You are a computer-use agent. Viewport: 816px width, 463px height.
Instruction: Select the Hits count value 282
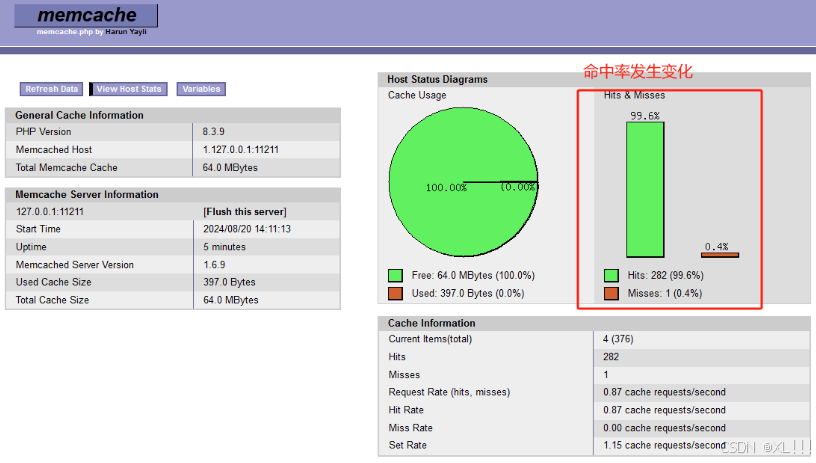click(x=611, y=357)
